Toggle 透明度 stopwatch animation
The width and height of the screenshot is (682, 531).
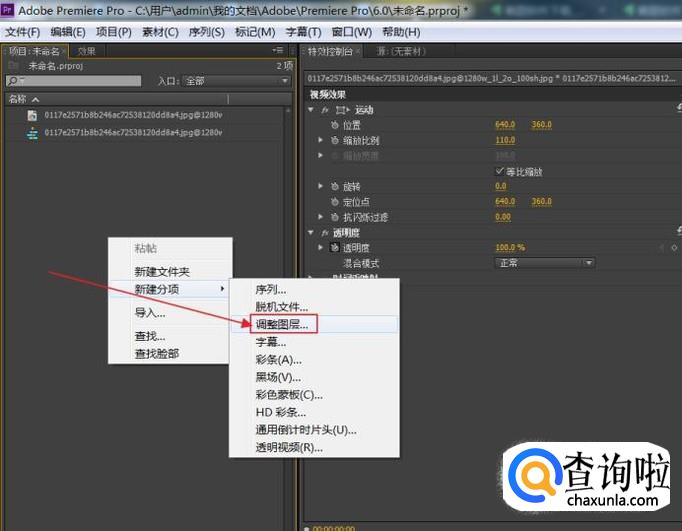click(x=334, y=247)
